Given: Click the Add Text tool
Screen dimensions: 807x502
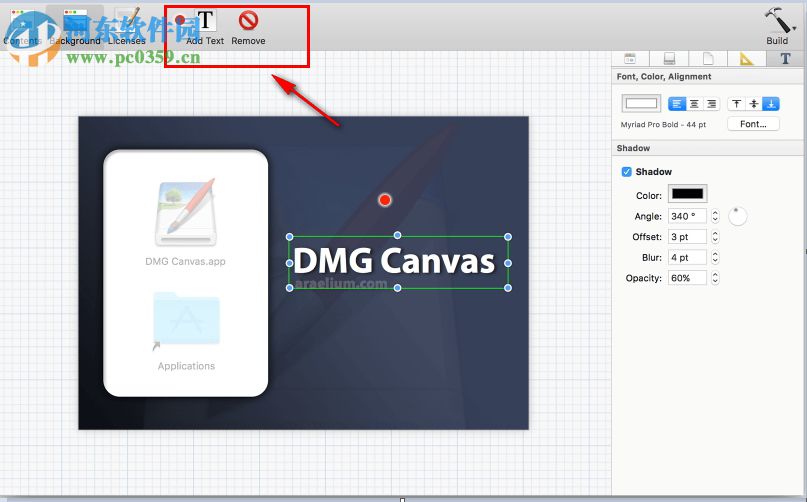Looking at the screenshot, I should pos(205,28).
